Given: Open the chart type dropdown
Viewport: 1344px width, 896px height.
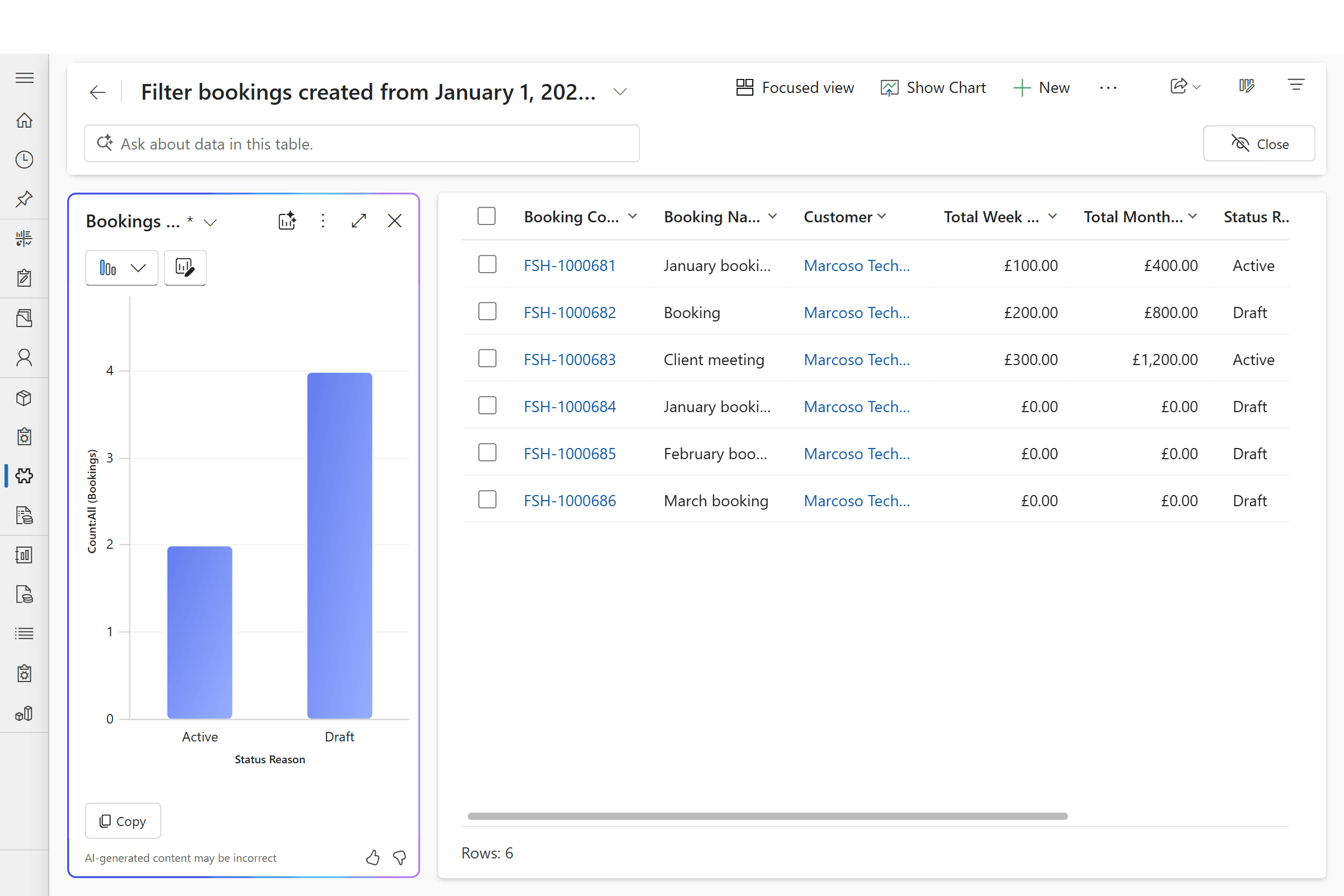Looking at the screenshot, I should (x=122, y=268).
